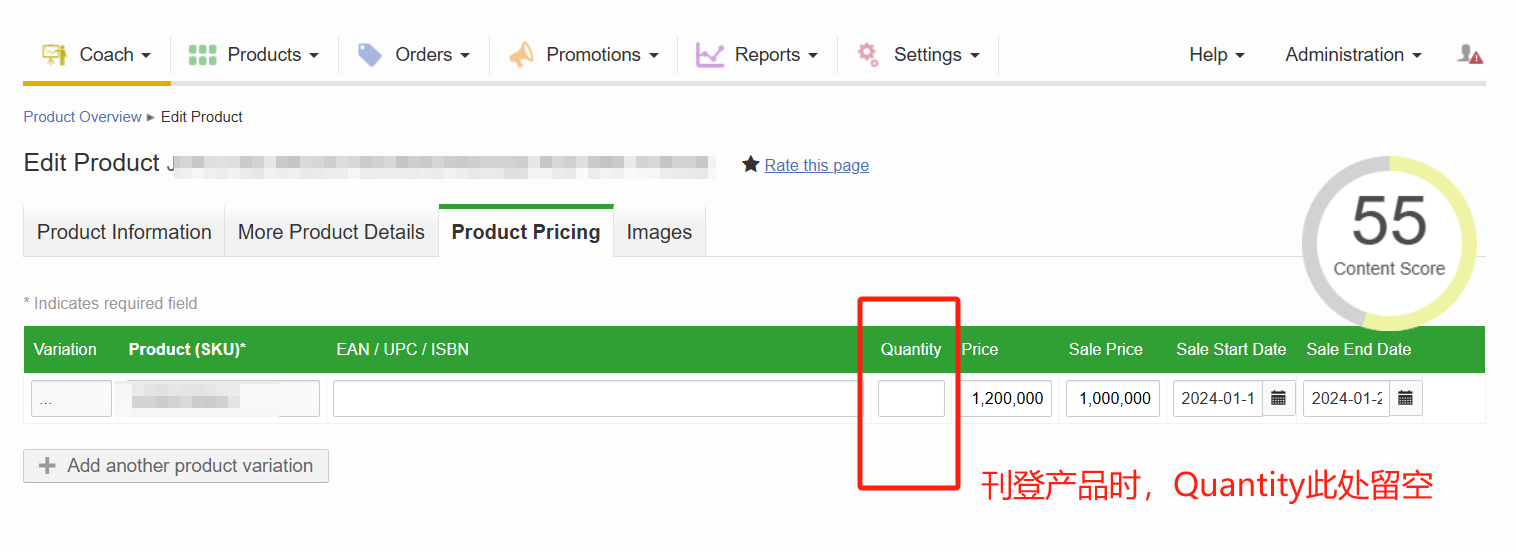Image resolution: width=1516 pixels, height=552 pixels.
Task: Click the Promotions megaphone icon
Action: 521,55
